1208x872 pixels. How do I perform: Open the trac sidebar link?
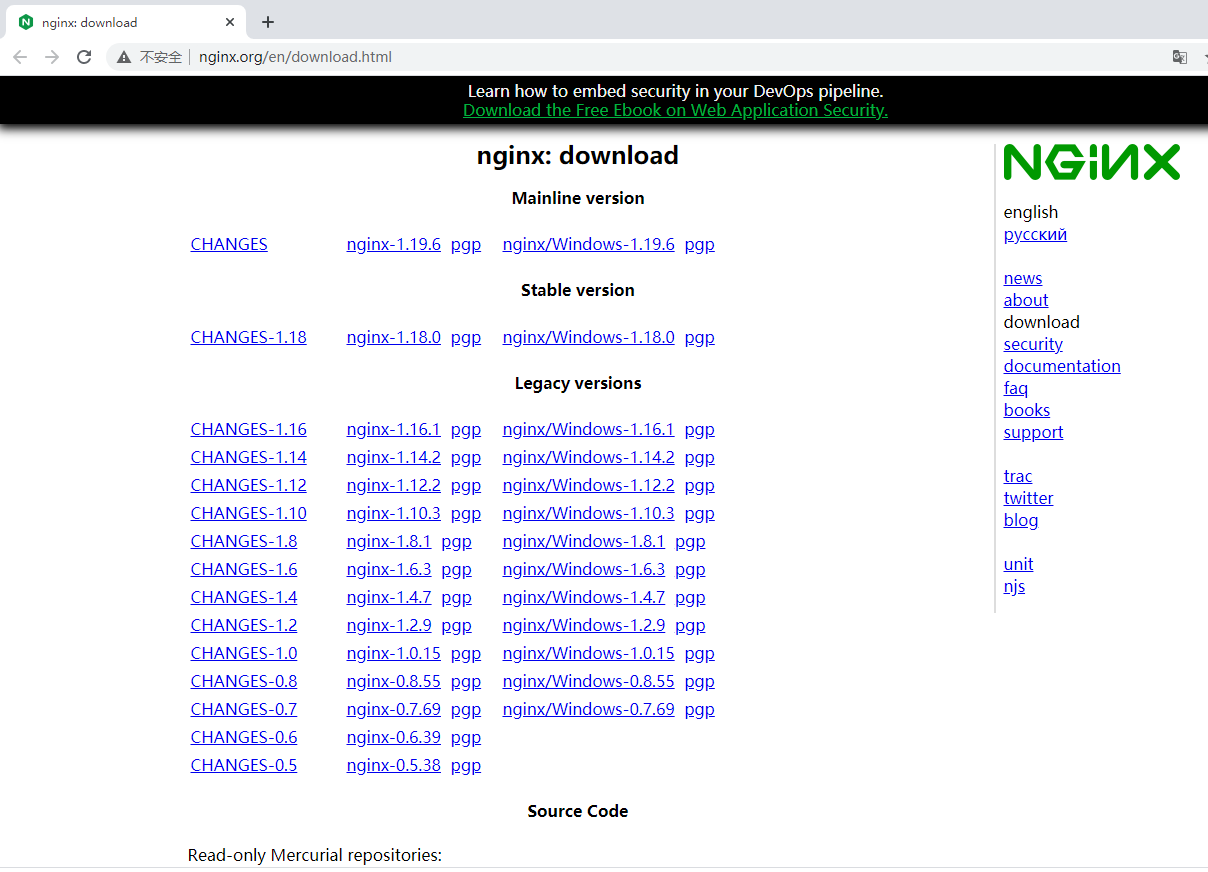click(x=1017, y=476)
